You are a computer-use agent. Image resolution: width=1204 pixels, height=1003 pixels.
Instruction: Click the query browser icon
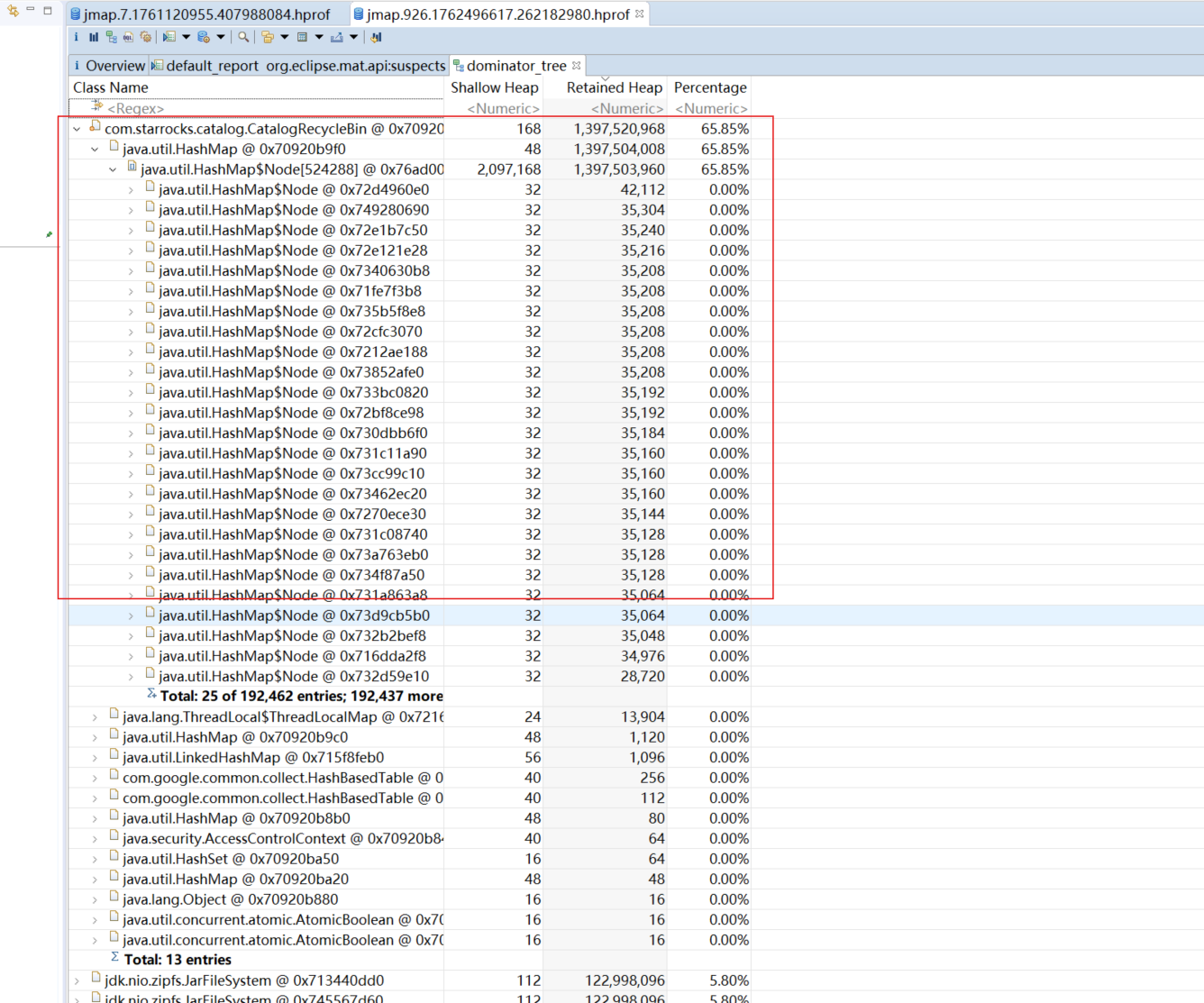204,37
